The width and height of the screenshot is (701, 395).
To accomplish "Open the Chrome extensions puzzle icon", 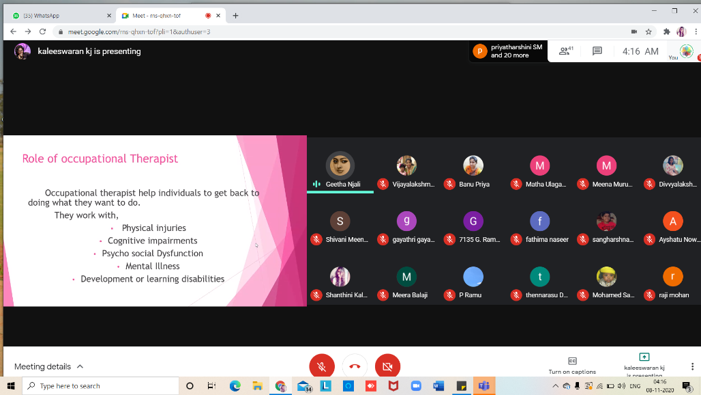I will [666, 32].
